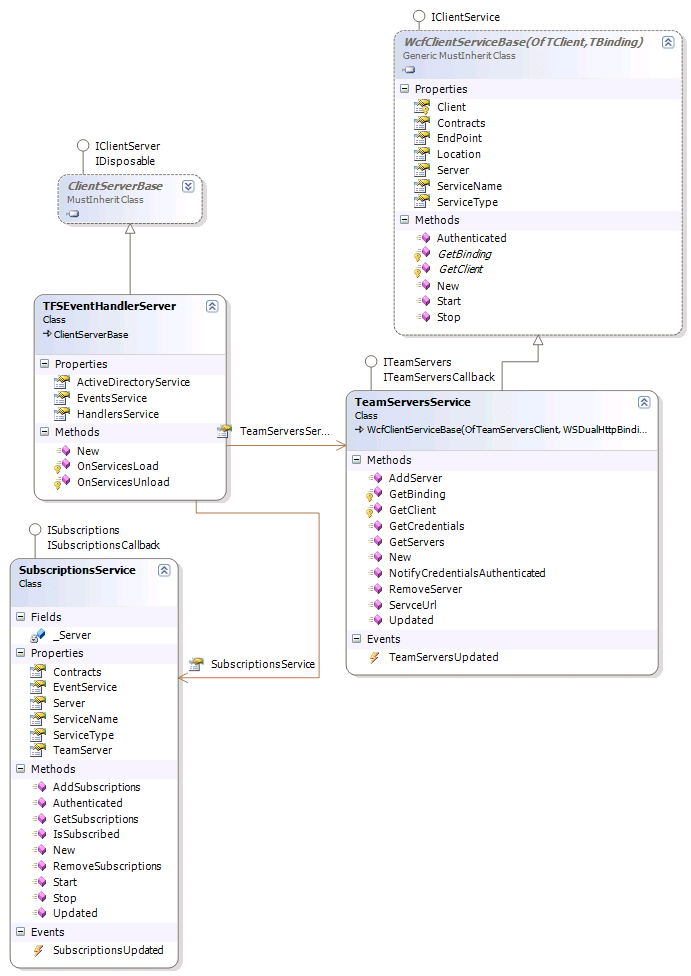Collapse the Properties section in TFSEventHandlerServer
Viewport: 691px width, 976px height.
(x=44, y=364)
